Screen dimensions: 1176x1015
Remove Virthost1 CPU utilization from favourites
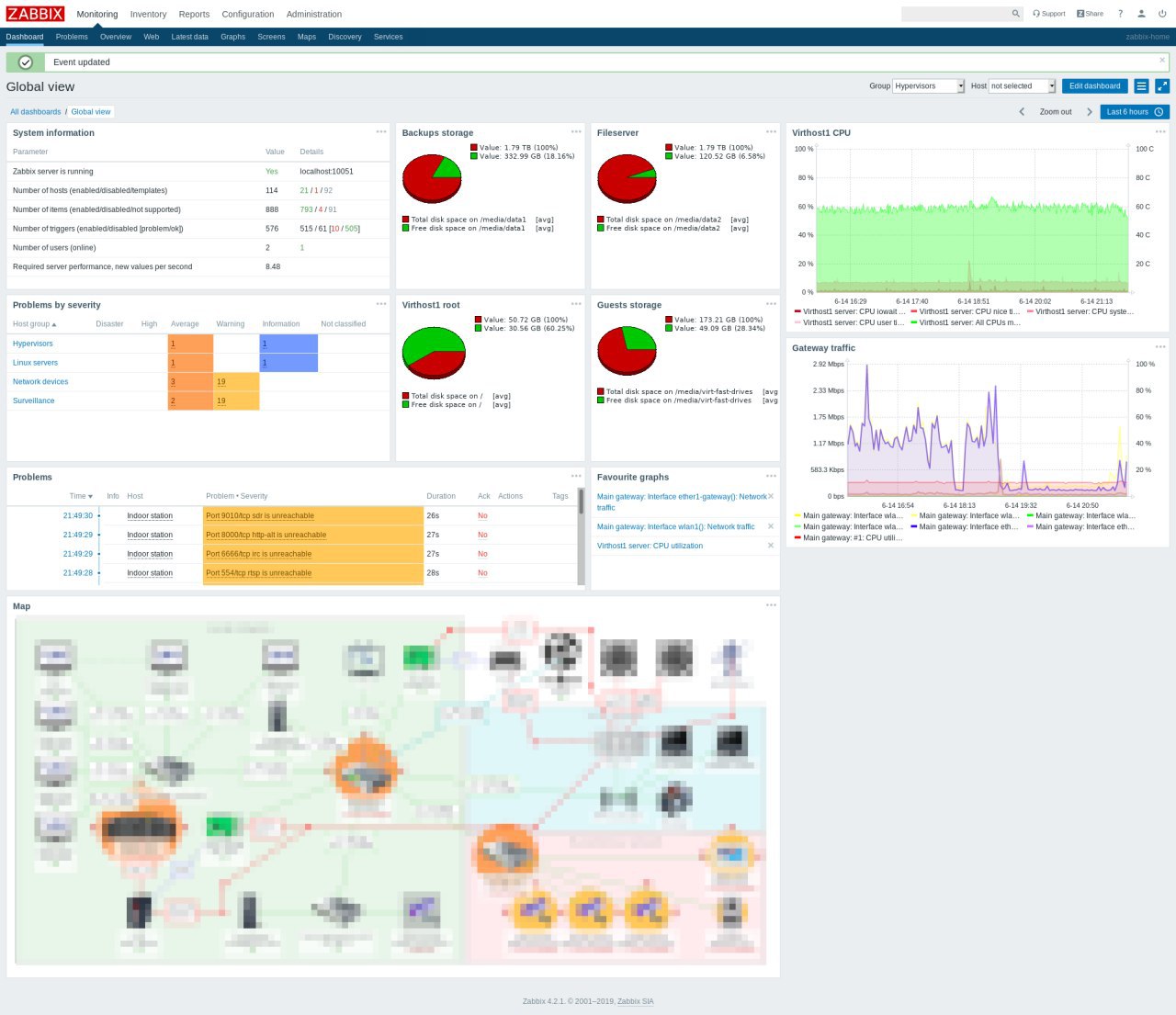771,546
